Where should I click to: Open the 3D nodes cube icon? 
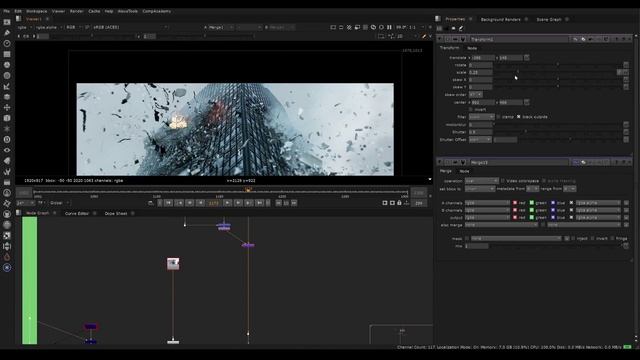coord(7,118)
